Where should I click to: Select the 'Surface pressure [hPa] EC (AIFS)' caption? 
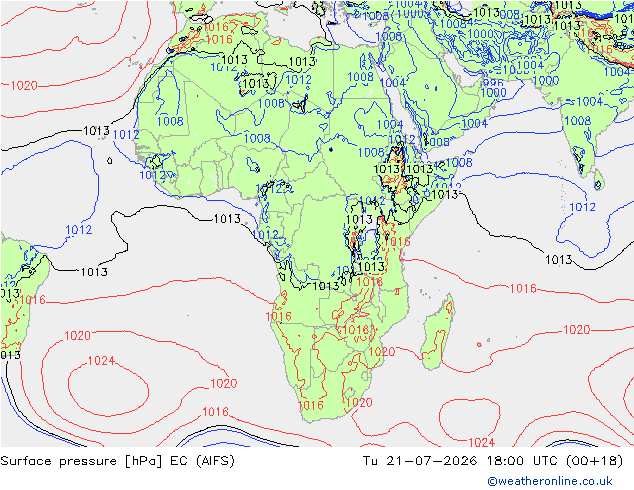(x=117, y=461)
